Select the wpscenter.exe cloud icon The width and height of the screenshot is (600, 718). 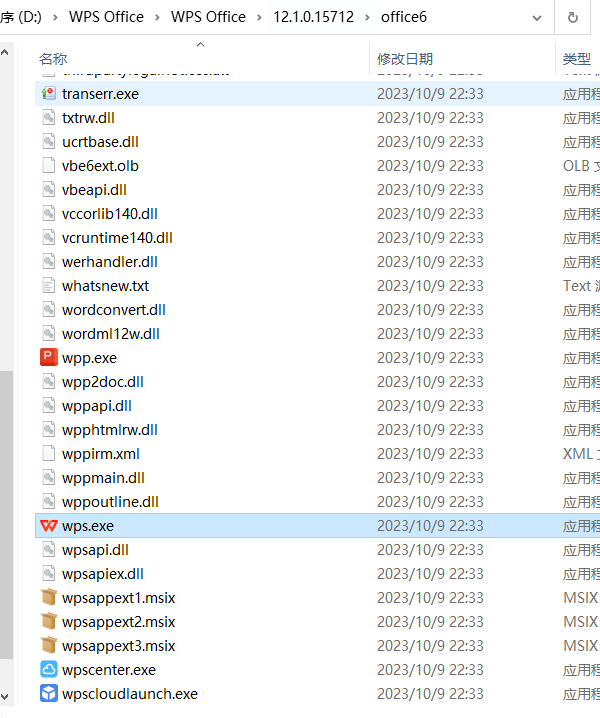click(x=49, y=669)
